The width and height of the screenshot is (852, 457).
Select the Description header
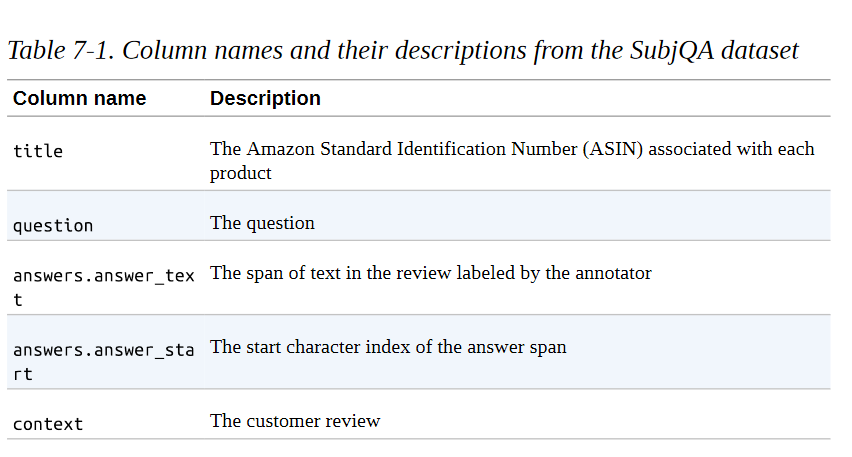(x=265, y=98)
